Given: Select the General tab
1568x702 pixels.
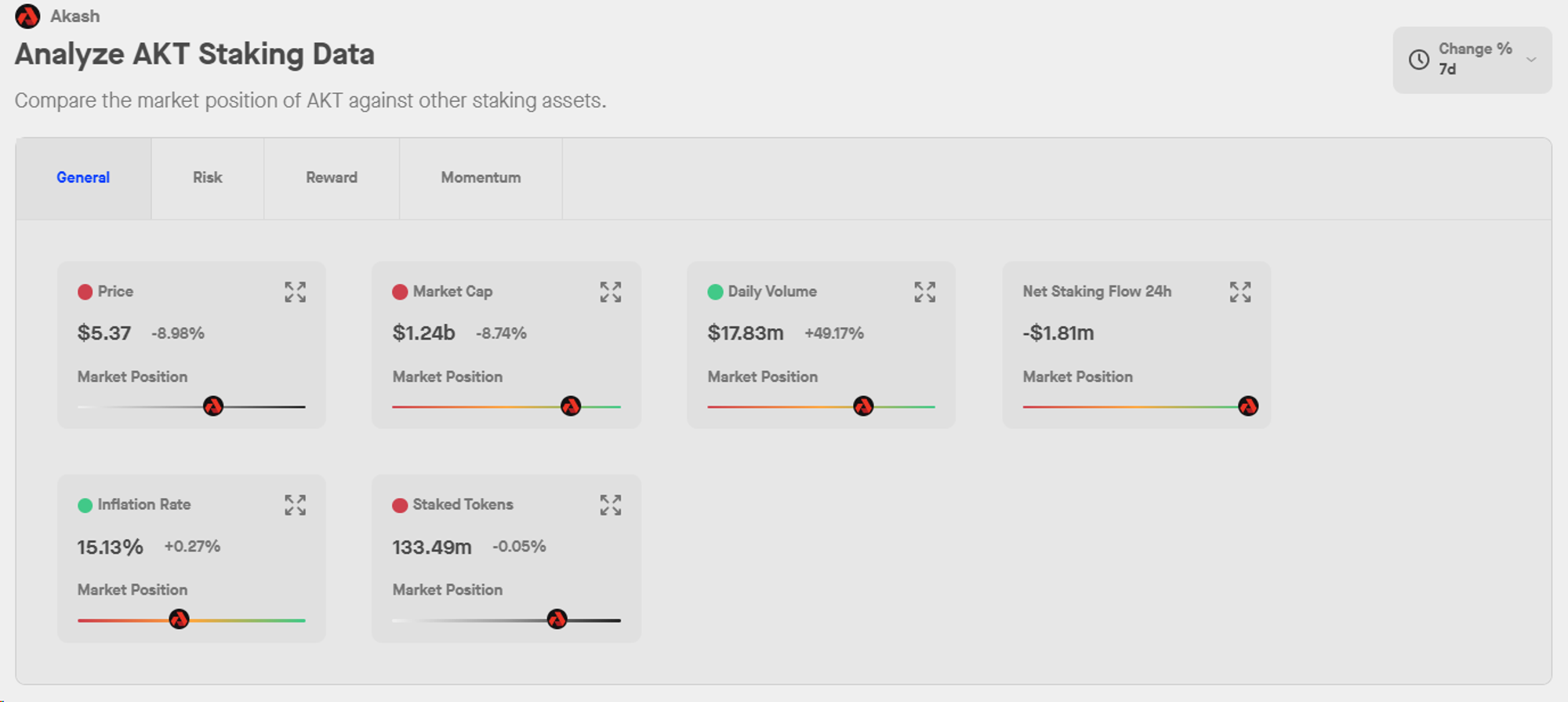Looking at the screenshot, I should click(83, 178).
